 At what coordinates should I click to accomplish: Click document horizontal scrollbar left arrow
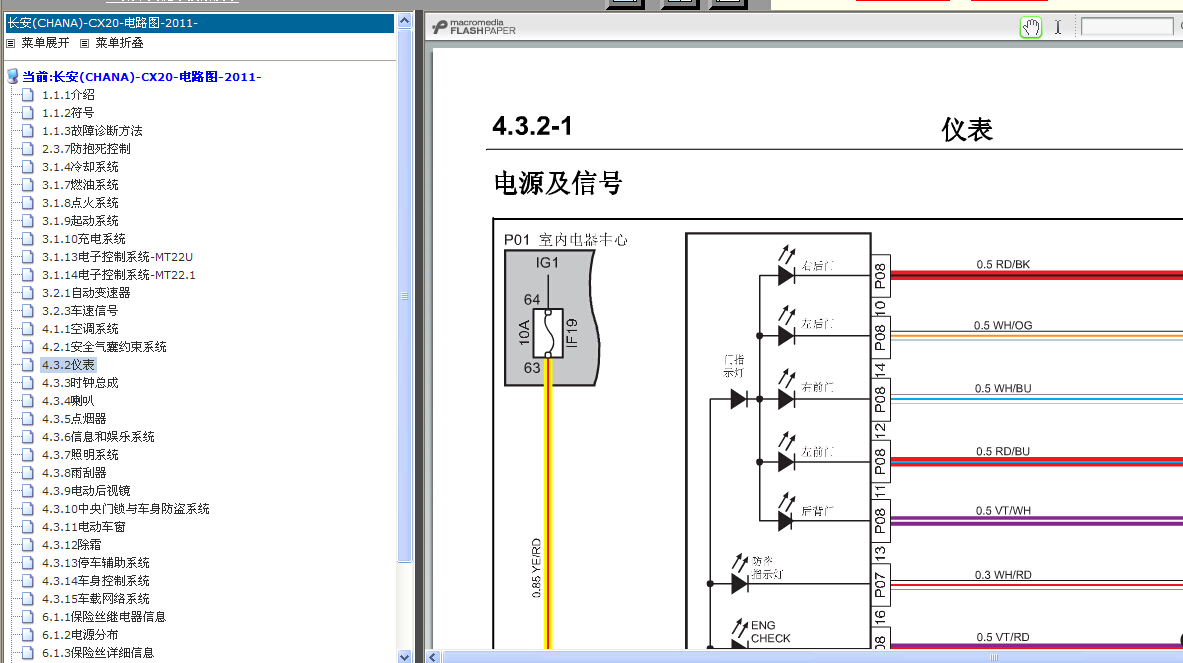(433, 657)
